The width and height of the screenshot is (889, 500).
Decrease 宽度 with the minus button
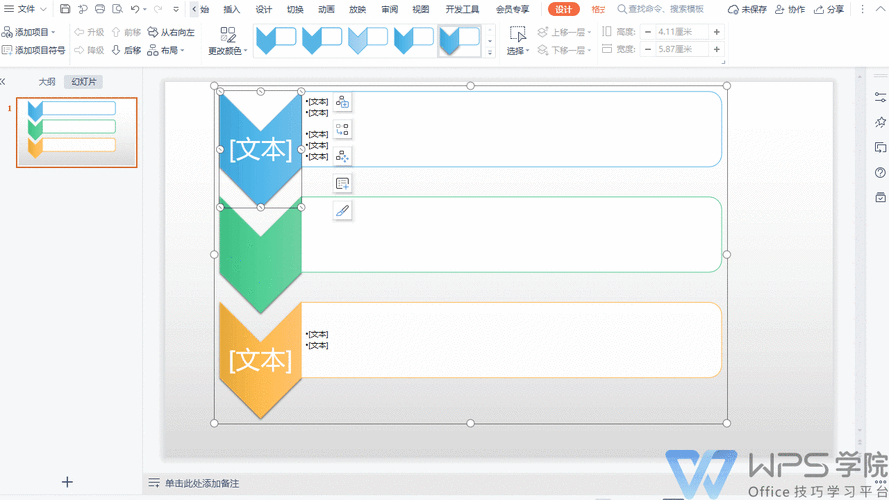(648, 49)
